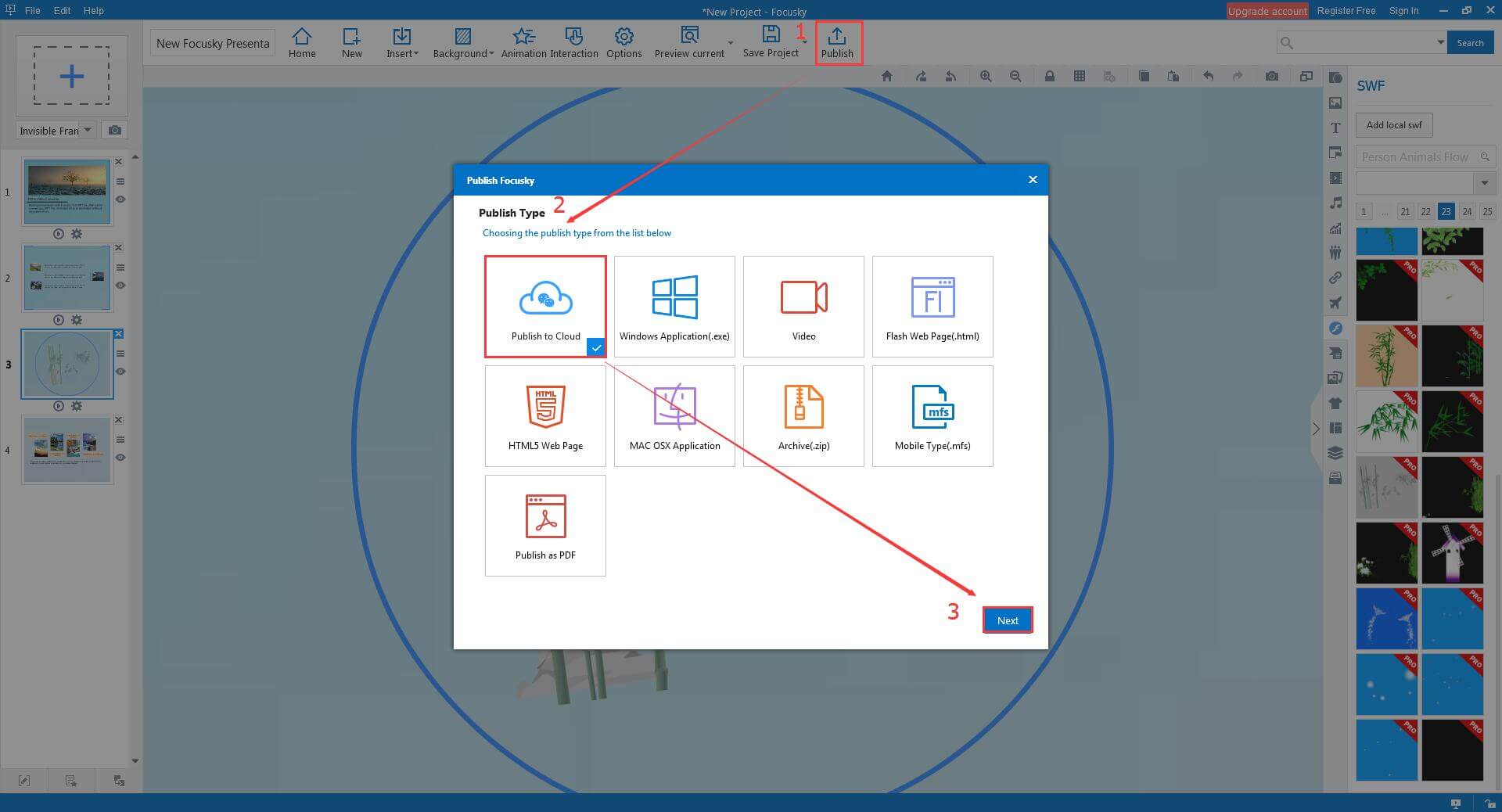Go to SWF page 1
Viewport: 1502px width, 812px height.
coord(1364,211)
